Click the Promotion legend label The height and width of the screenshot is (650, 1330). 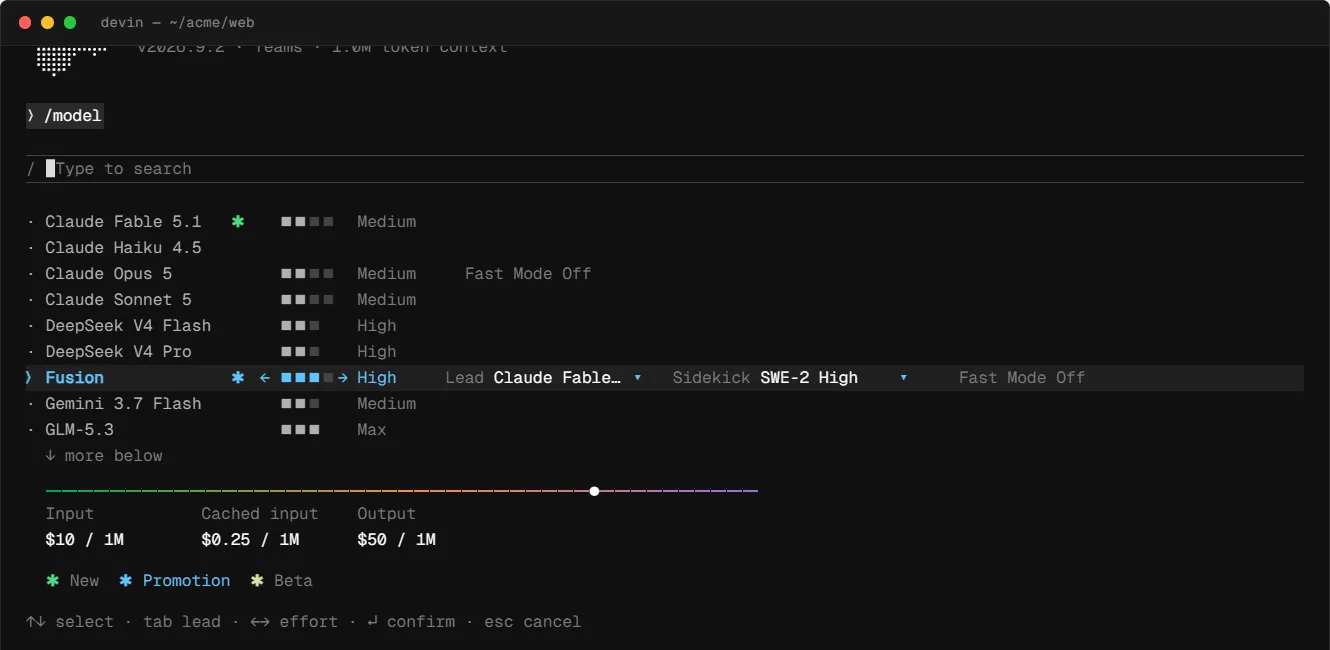pos(186,580)
